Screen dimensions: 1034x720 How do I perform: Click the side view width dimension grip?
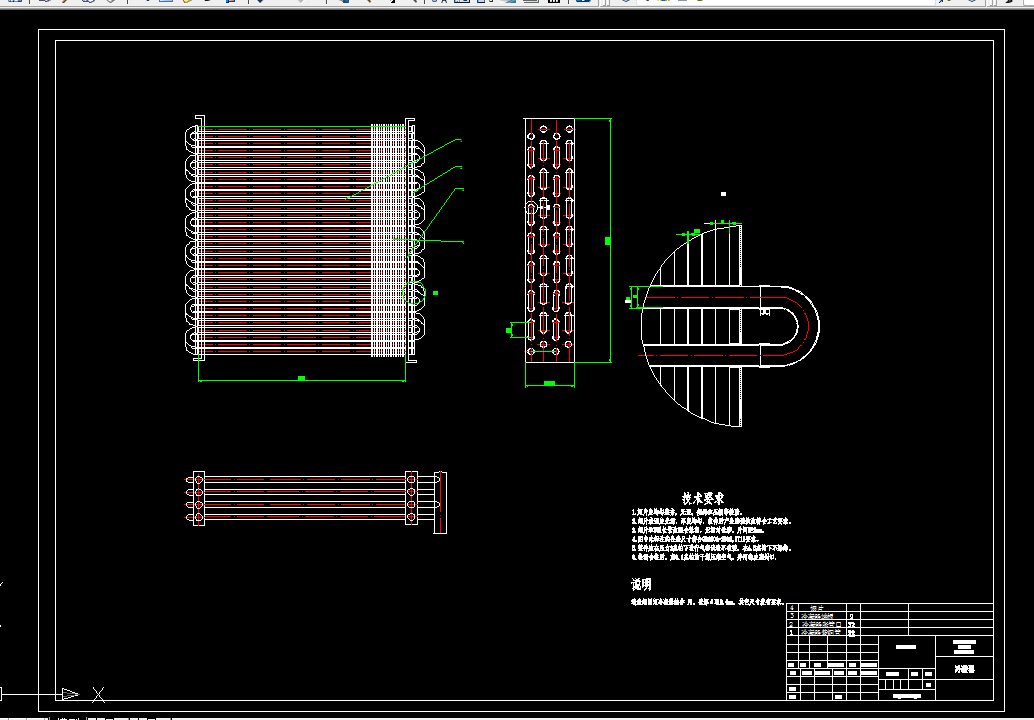click(549, 383)
